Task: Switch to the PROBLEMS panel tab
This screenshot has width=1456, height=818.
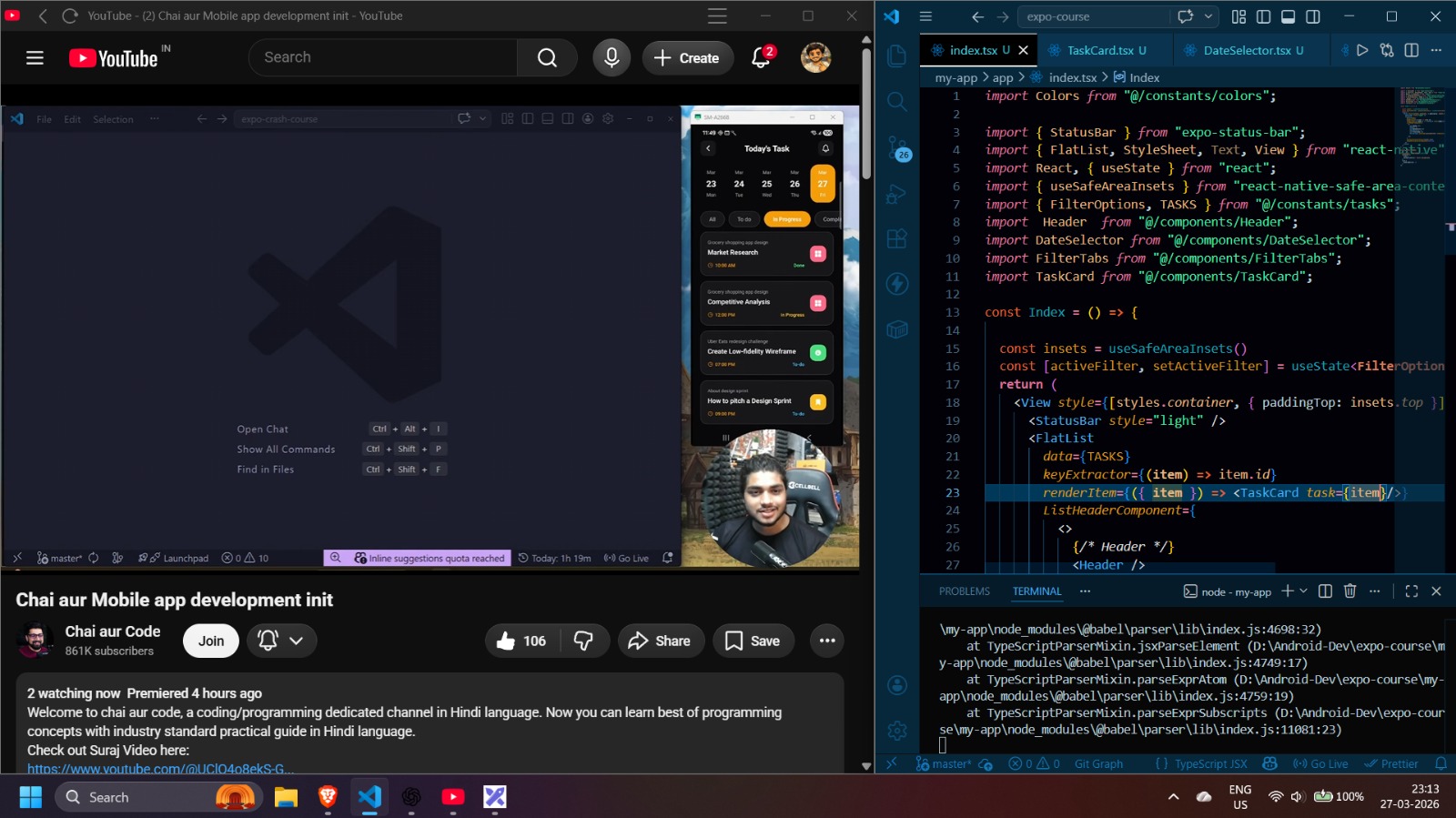Action: (x=964, y=591)
